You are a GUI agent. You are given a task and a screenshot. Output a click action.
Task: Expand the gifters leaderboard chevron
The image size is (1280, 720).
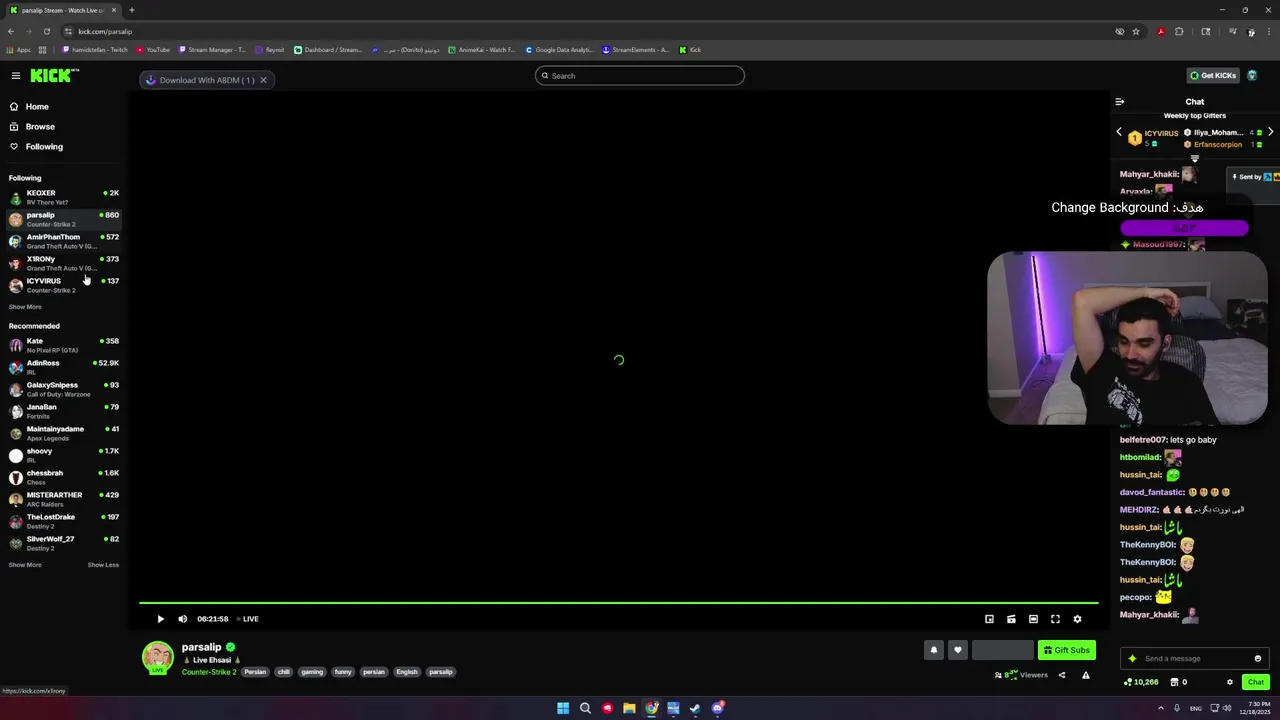point(1194,159)
